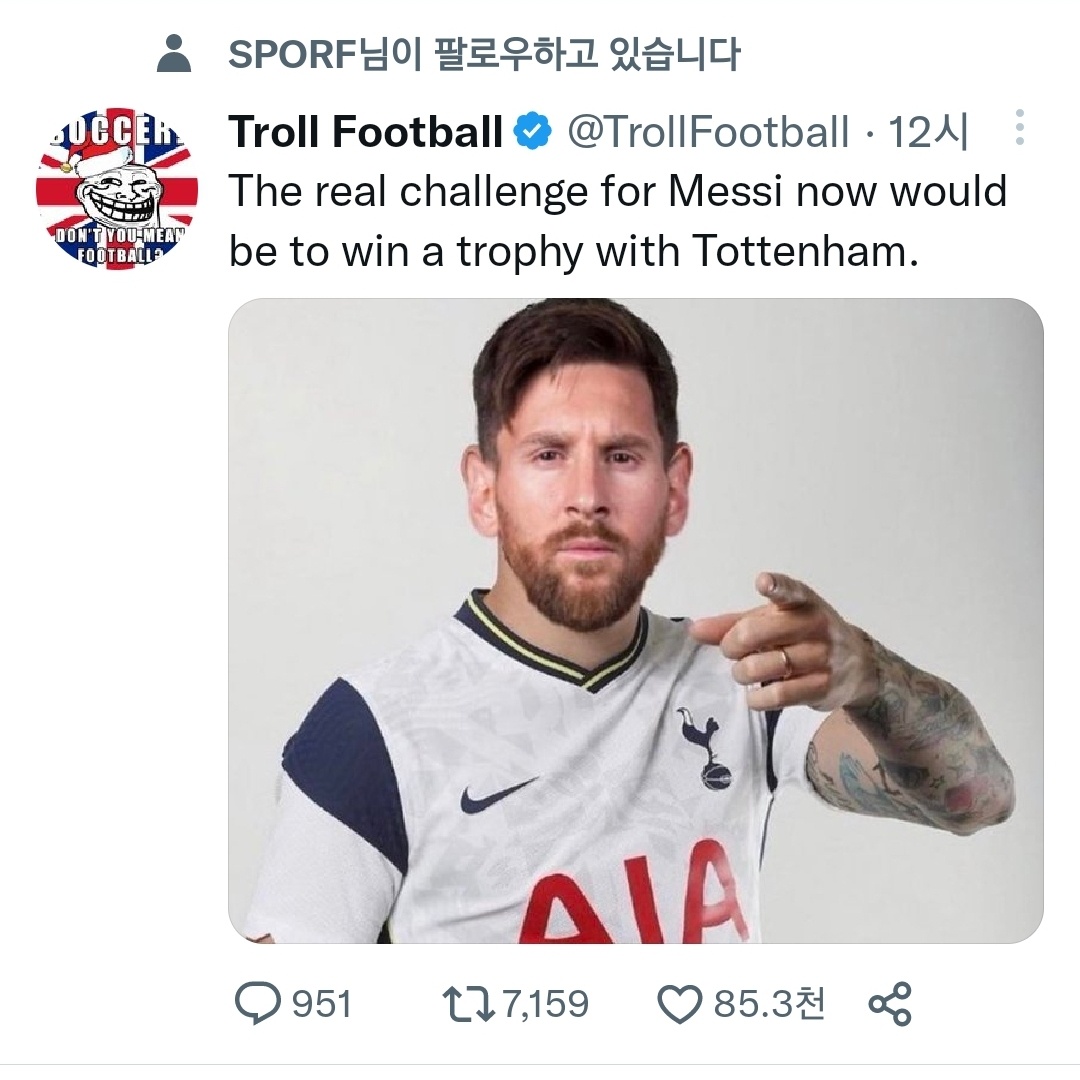Open the Troll Football profile avatar
1080x1080 pixels.
click(x=117, y=187)
